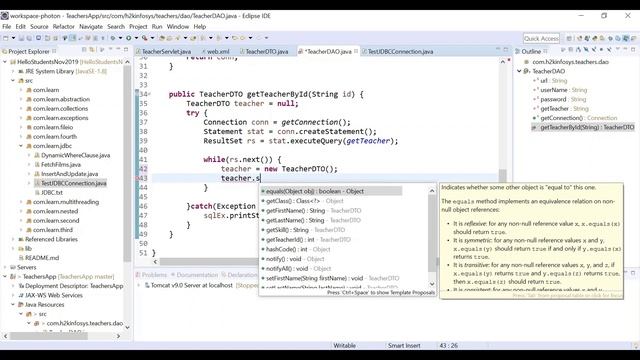This screenshot has width=640, height=360.
Task: Choose getSkill() proposal in list
Action: coord(303,230)
